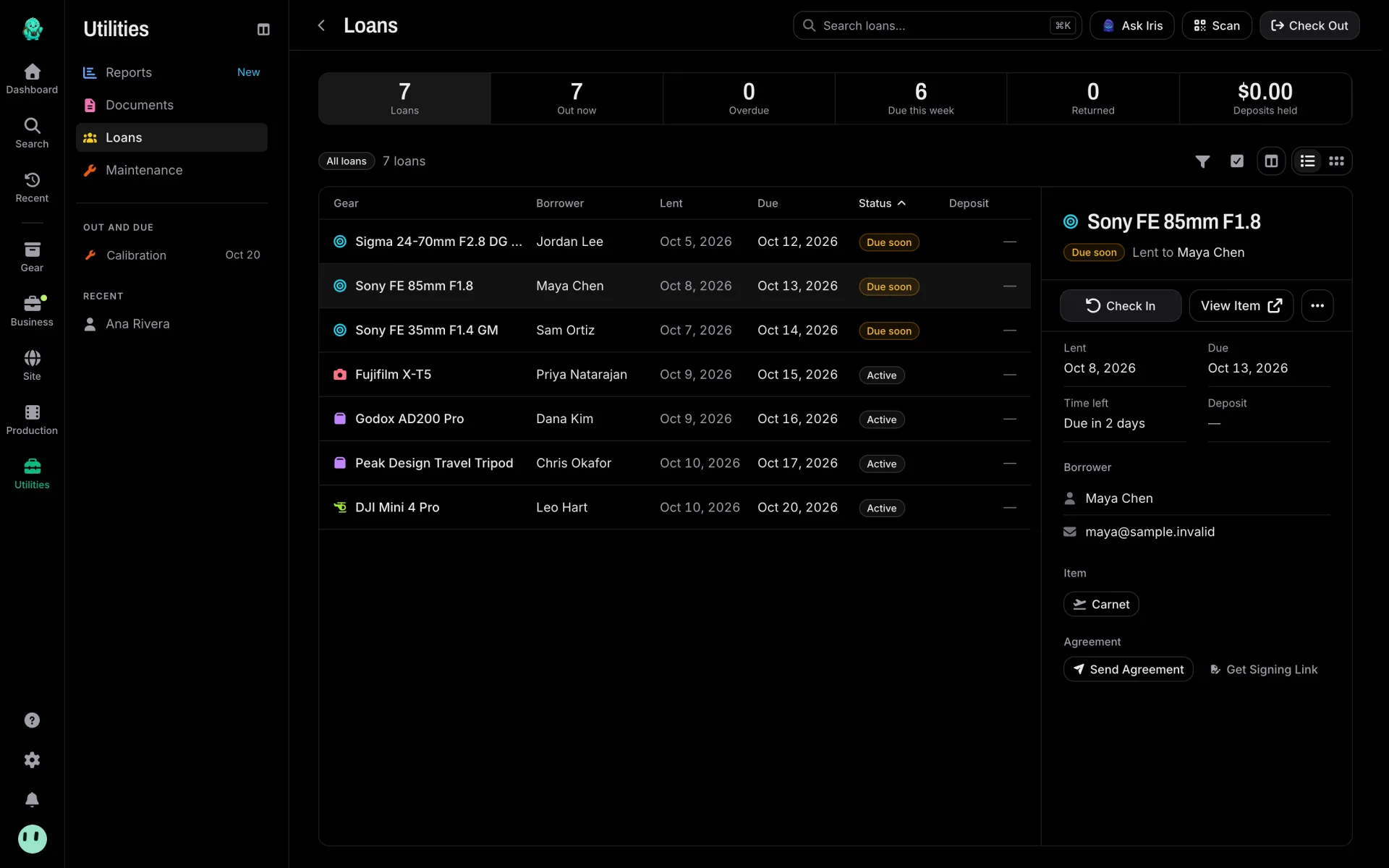The height and width of the screenshot is (868, 1389).
Task: Click the Scan button
Action: (x=1217, y=25)
